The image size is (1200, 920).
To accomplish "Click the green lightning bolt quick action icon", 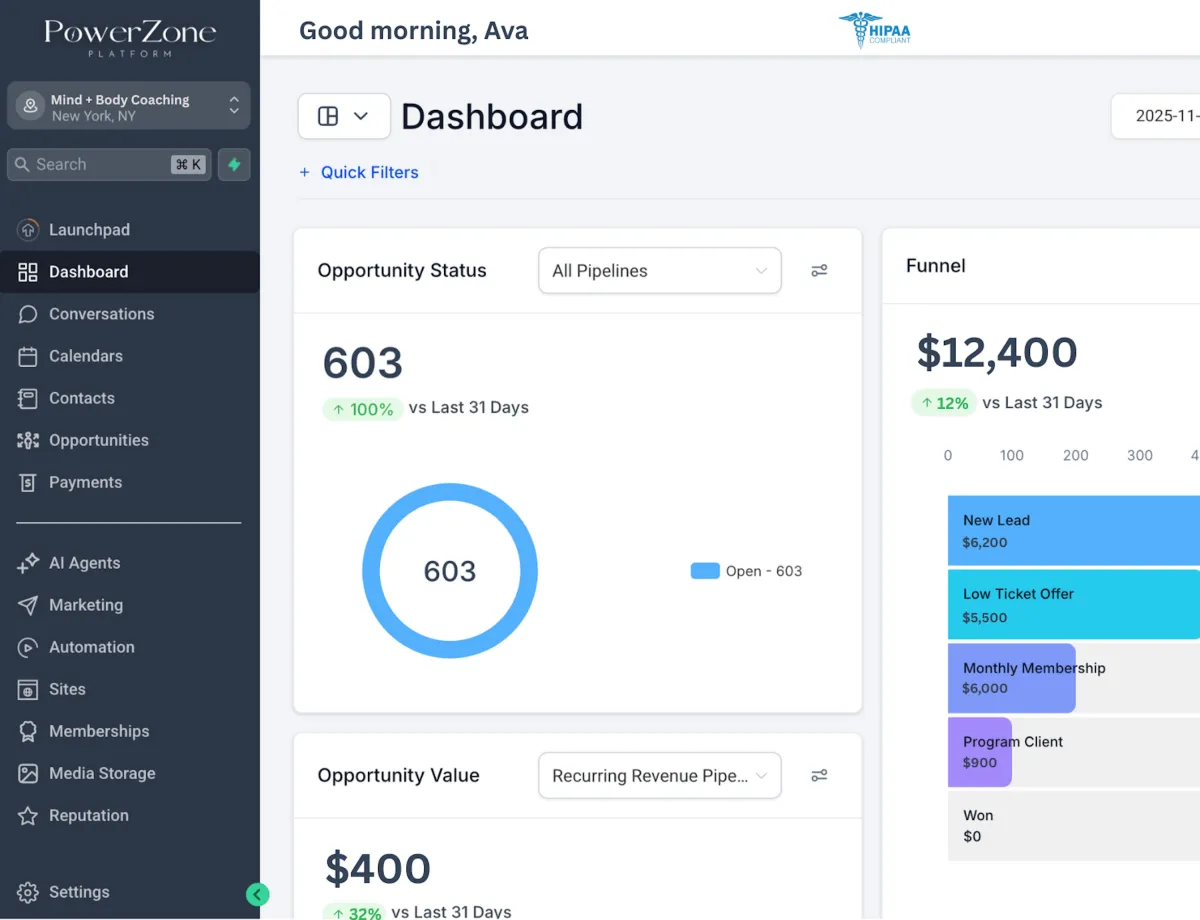I will (234, 165).
